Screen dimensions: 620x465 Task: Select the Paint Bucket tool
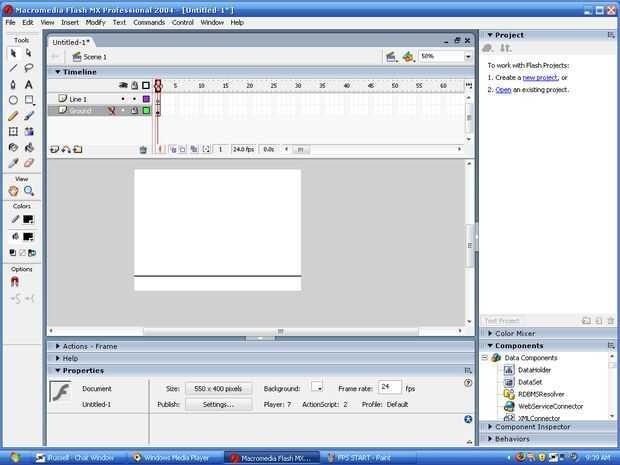pyautogui.click(x=28, y=147)
